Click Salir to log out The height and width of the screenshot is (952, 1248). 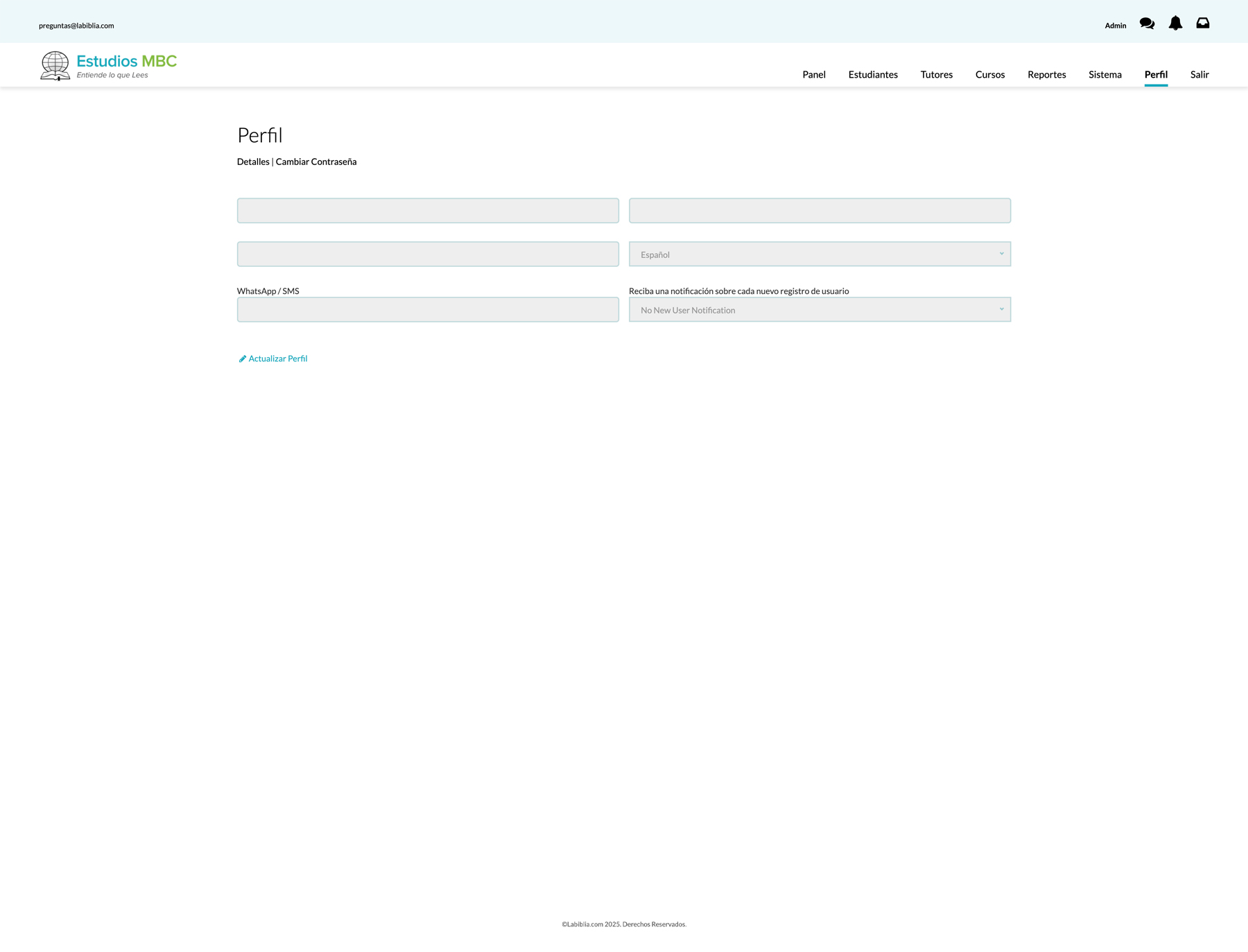(1199, 74)
